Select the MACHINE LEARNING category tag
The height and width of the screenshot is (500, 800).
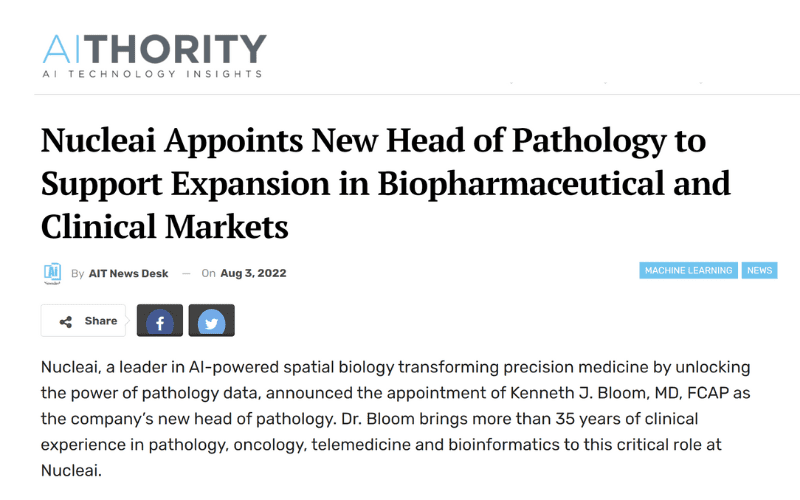click(x=688, y=270)
